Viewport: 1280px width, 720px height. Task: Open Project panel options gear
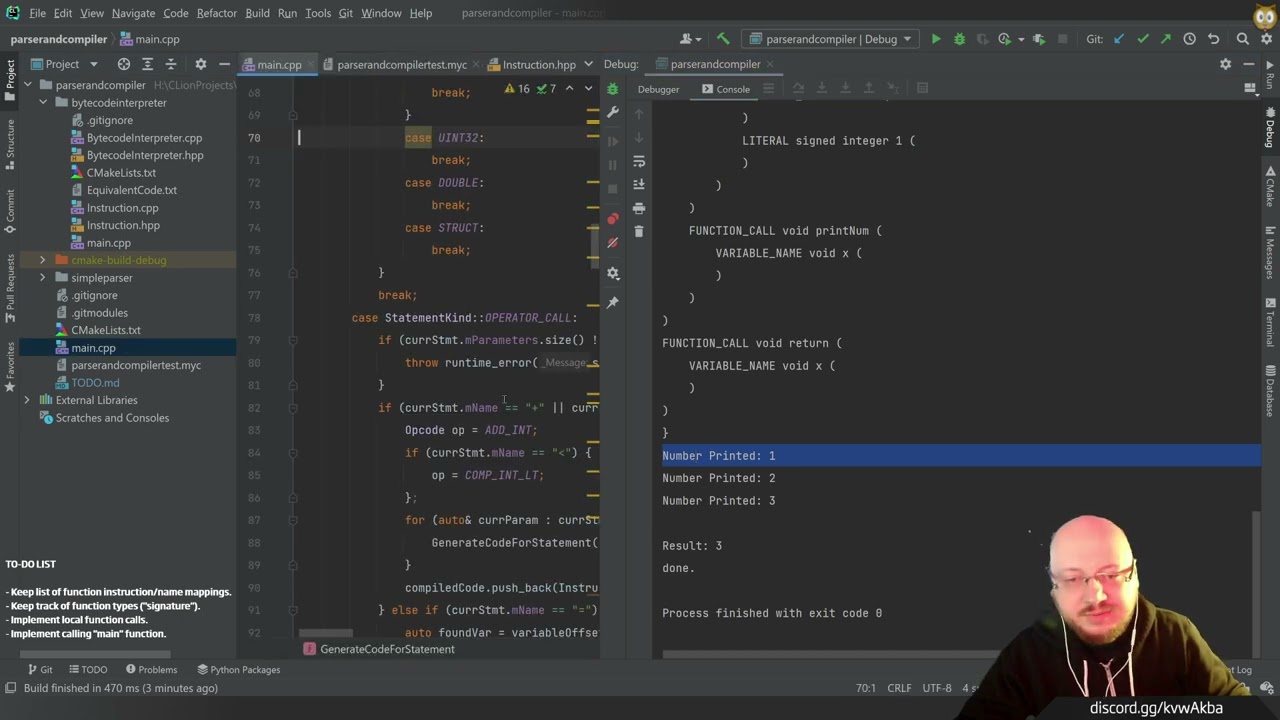(x=200, y=64)
